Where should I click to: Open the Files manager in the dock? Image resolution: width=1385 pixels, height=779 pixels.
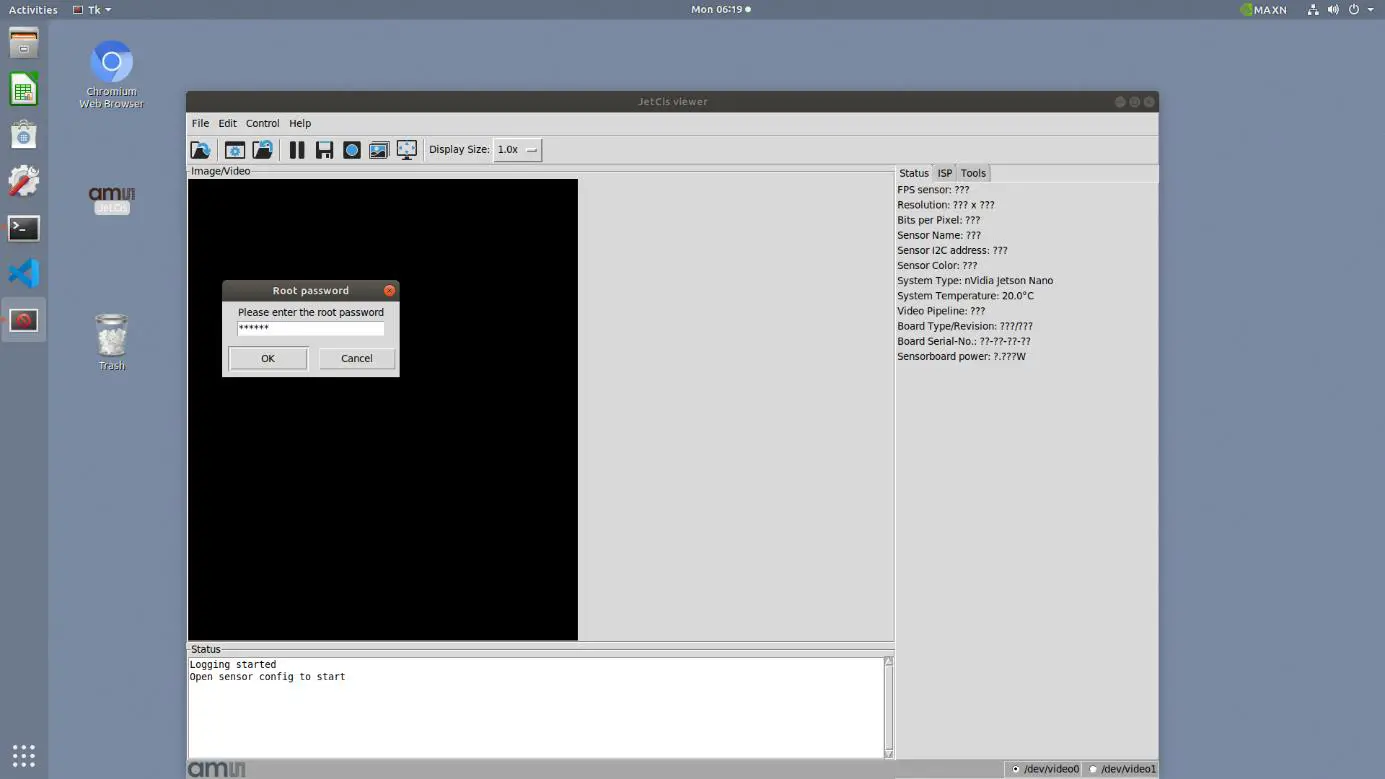pyautogui.click(x=24, y=44)
